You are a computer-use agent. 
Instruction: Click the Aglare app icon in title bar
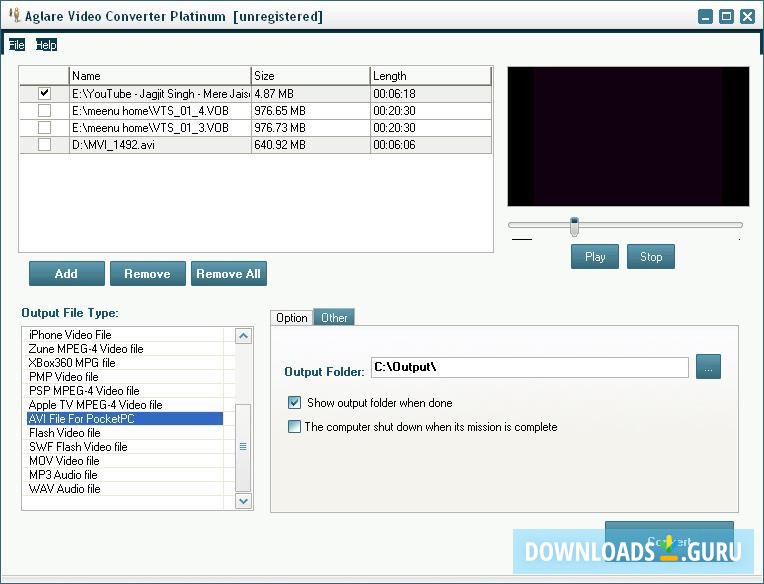tap(15, 15)
